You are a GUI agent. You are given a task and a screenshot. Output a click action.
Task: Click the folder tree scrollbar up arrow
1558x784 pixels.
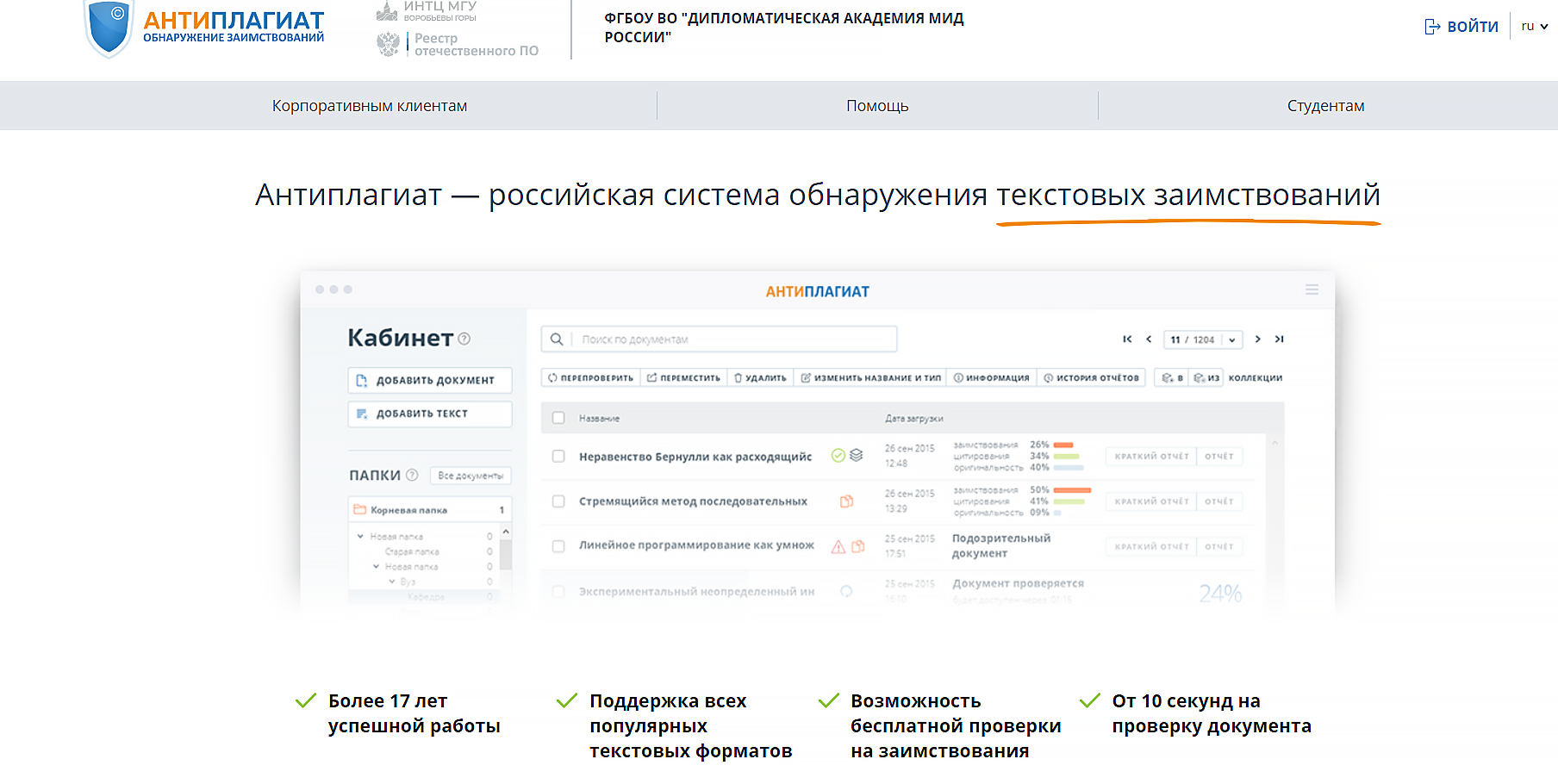click(x=506, y=532)
